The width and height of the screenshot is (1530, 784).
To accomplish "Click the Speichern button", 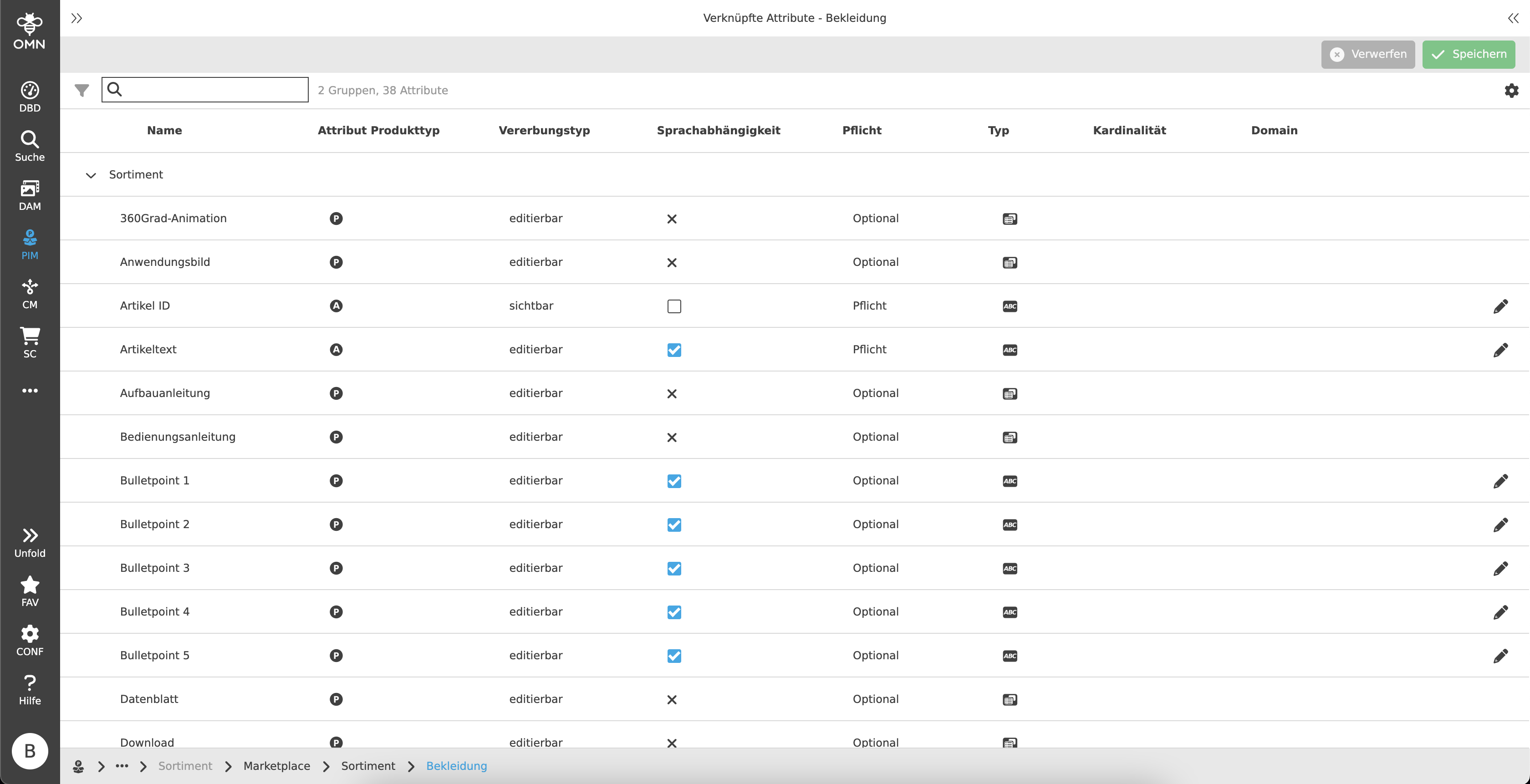I will pyautogui.click(x=1468, y=54).
